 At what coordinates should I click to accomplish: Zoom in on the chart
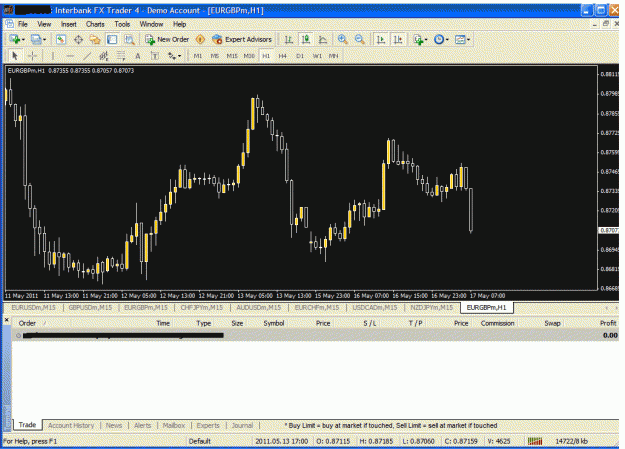[342, 39]
